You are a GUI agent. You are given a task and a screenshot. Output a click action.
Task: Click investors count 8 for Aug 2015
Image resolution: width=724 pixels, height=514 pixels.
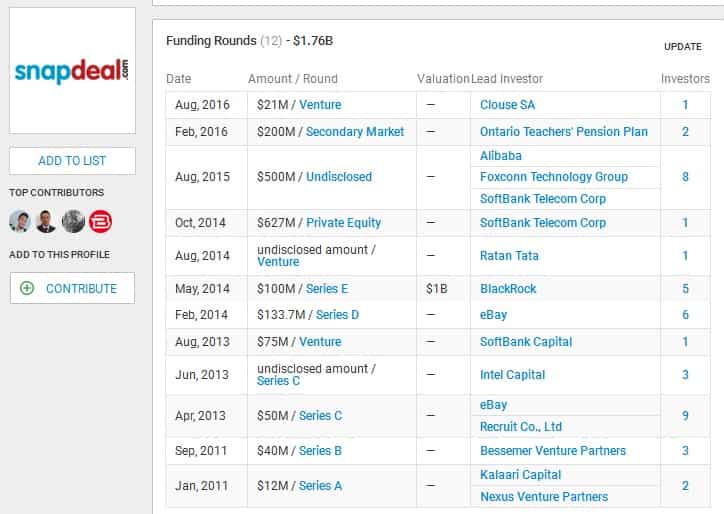click(685, 177)
